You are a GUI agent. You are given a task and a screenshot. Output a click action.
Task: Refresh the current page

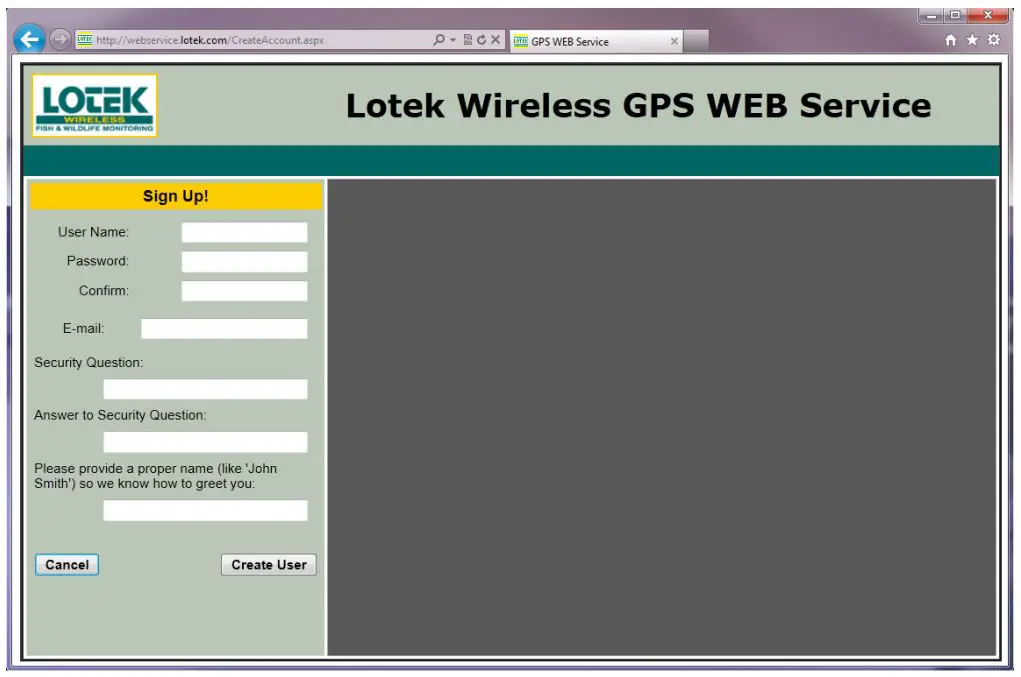[481, 40]
